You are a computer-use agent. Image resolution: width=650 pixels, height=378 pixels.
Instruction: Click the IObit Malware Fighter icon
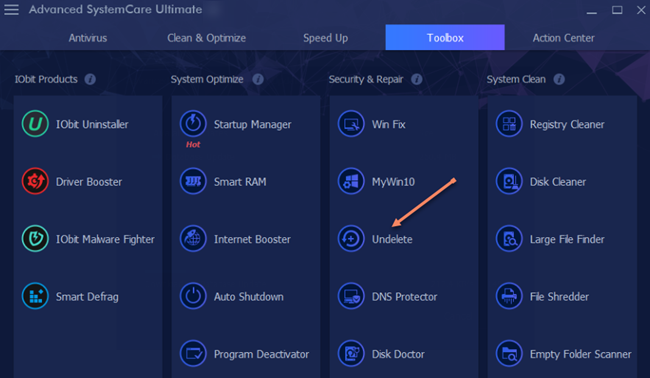pyautogui.click(x=35, y=239)
